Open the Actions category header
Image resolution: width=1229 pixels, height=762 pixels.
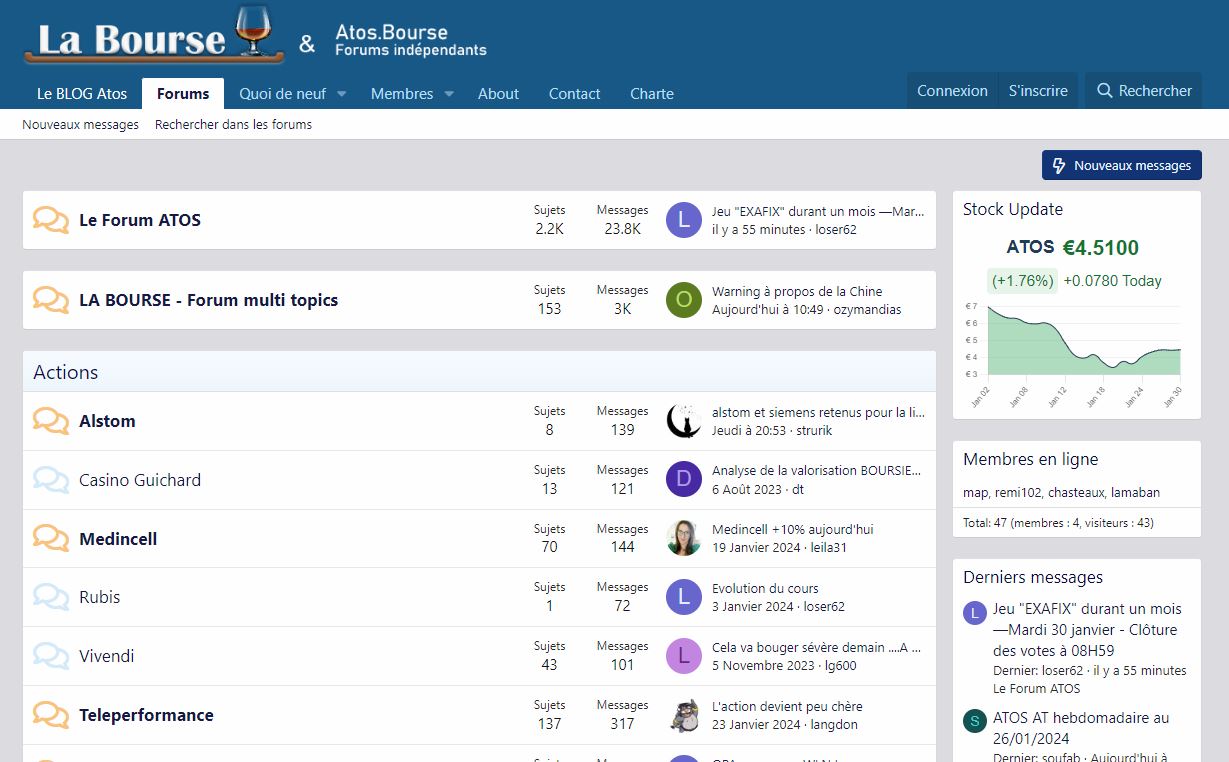pos(66,372)
